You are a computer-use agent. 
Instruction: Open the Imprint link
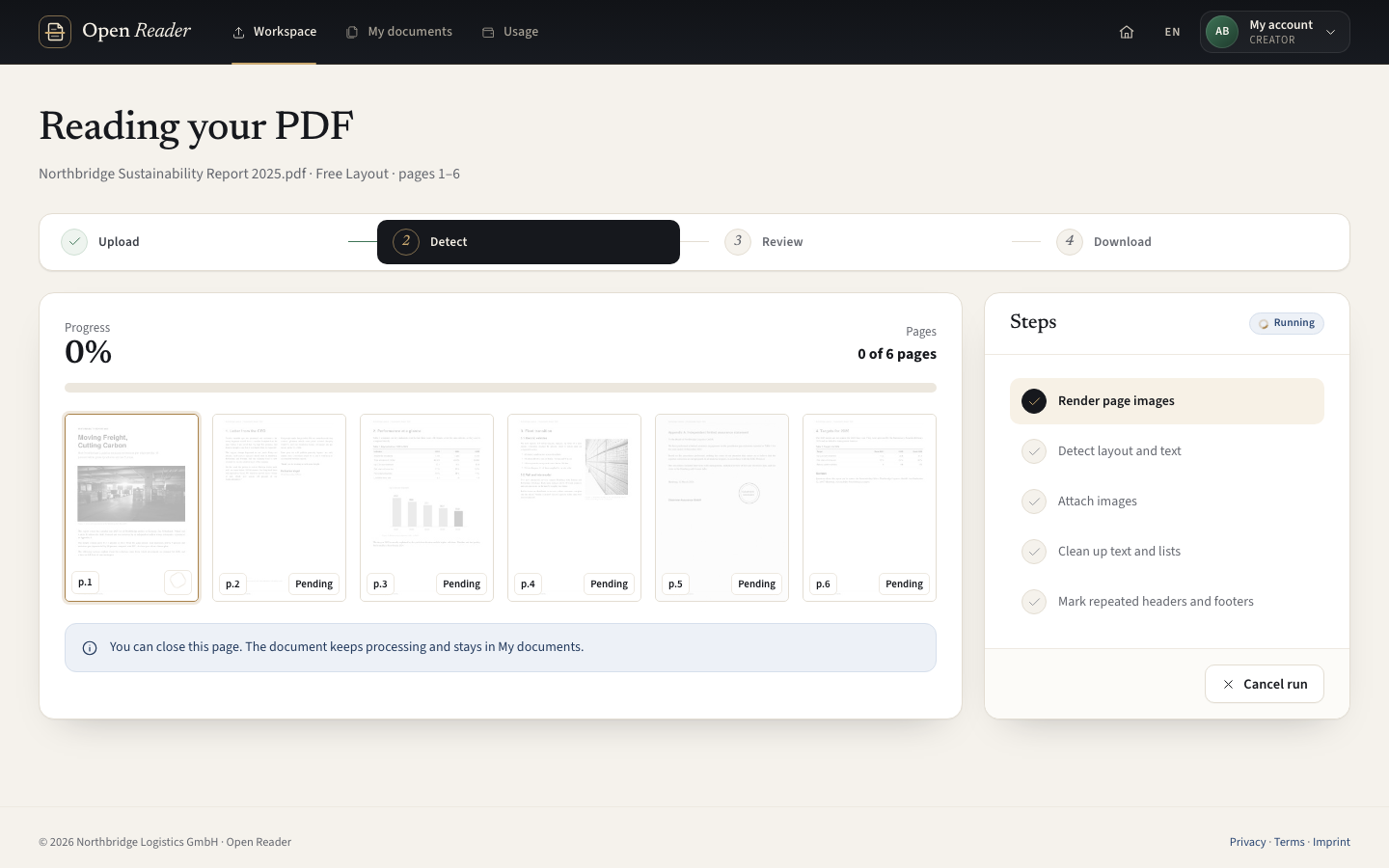coord(1331,842)
